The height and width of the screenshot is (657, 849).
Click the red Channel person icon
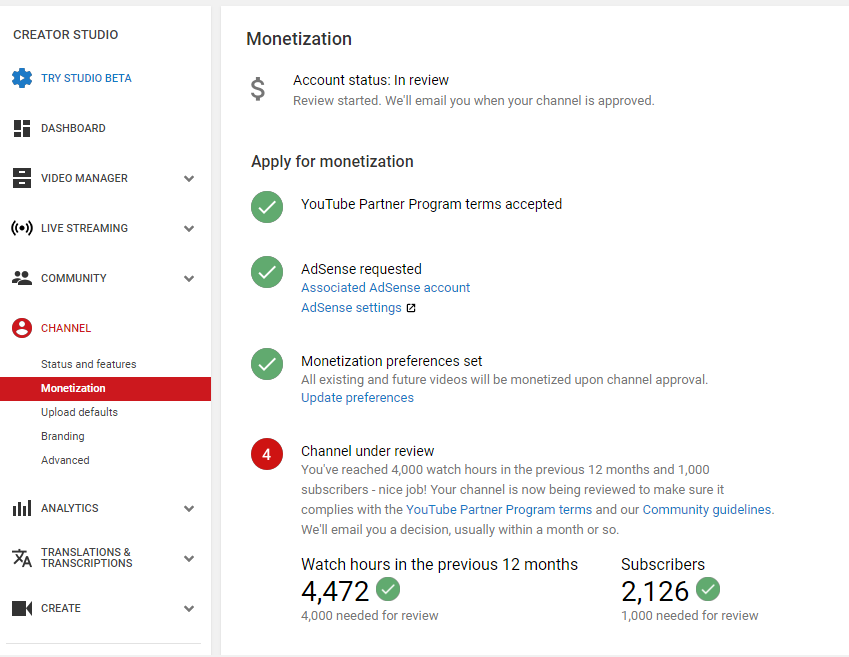point(22,328)
